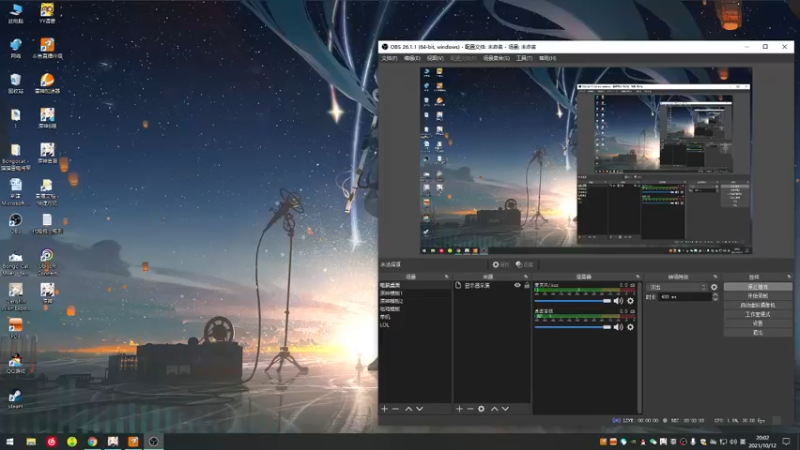Screen dimensions: 800x450
Task: Mute the Mic/Aux channel speaker icon
Action: [x=618, y=301]
